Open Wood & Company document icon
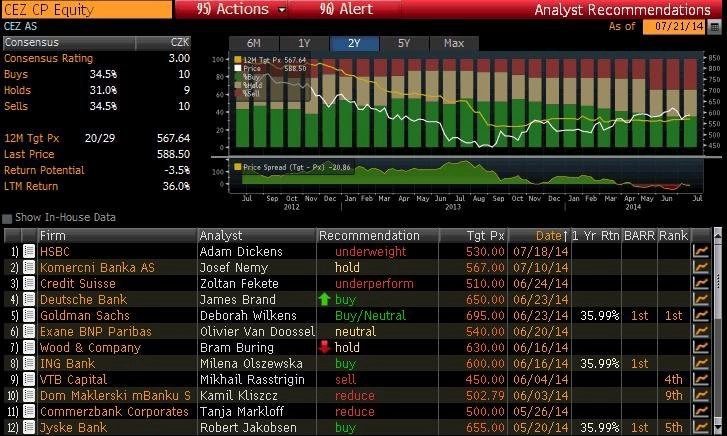The image size is (727, 436). [29, 347]
